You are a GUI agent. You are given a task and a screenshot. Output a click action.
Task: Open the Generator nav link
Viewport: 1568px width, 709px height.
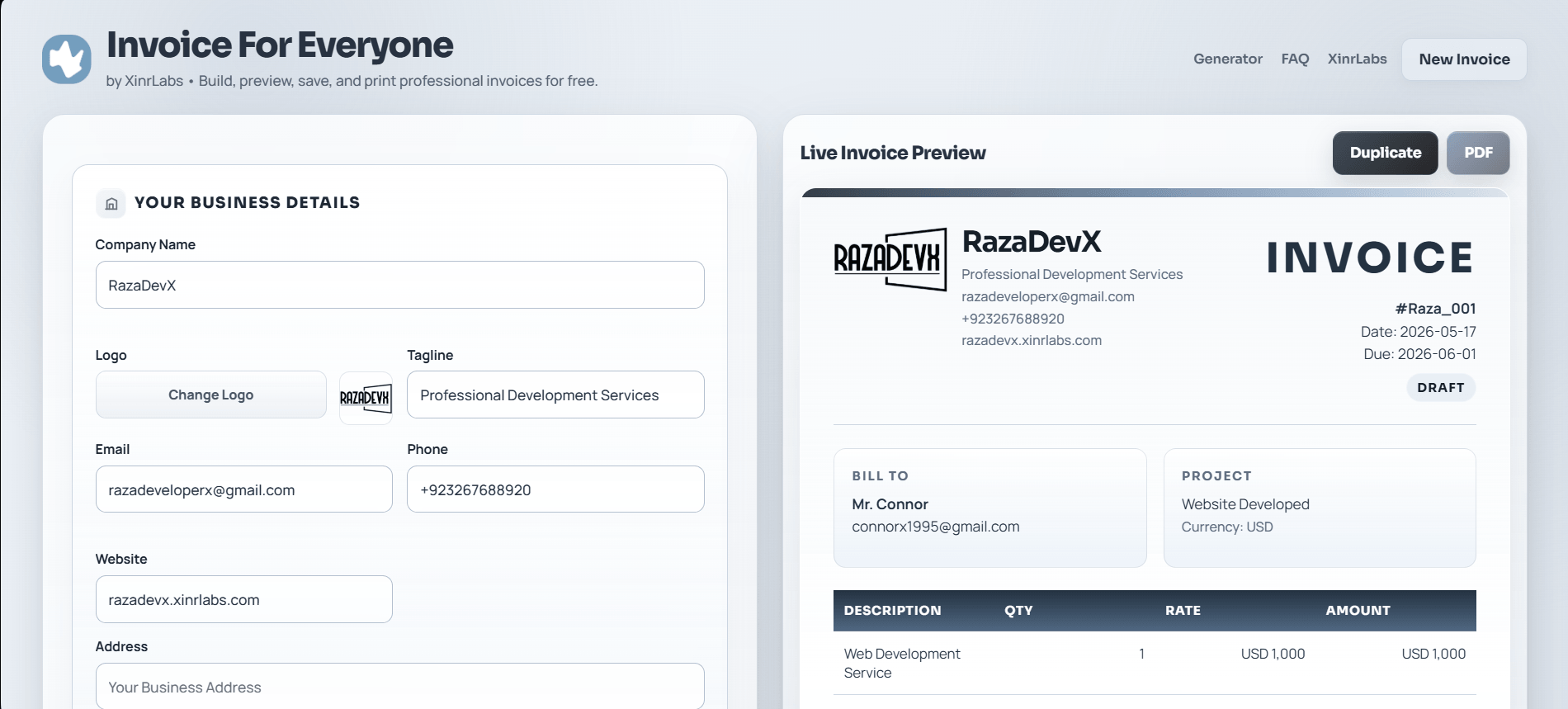1228,59
